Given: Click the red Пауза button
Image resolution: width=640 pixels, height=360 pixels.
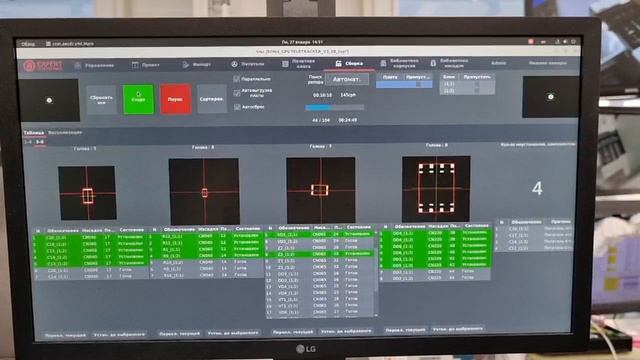Looking at the screenshot, I should (x=175, y=99).
